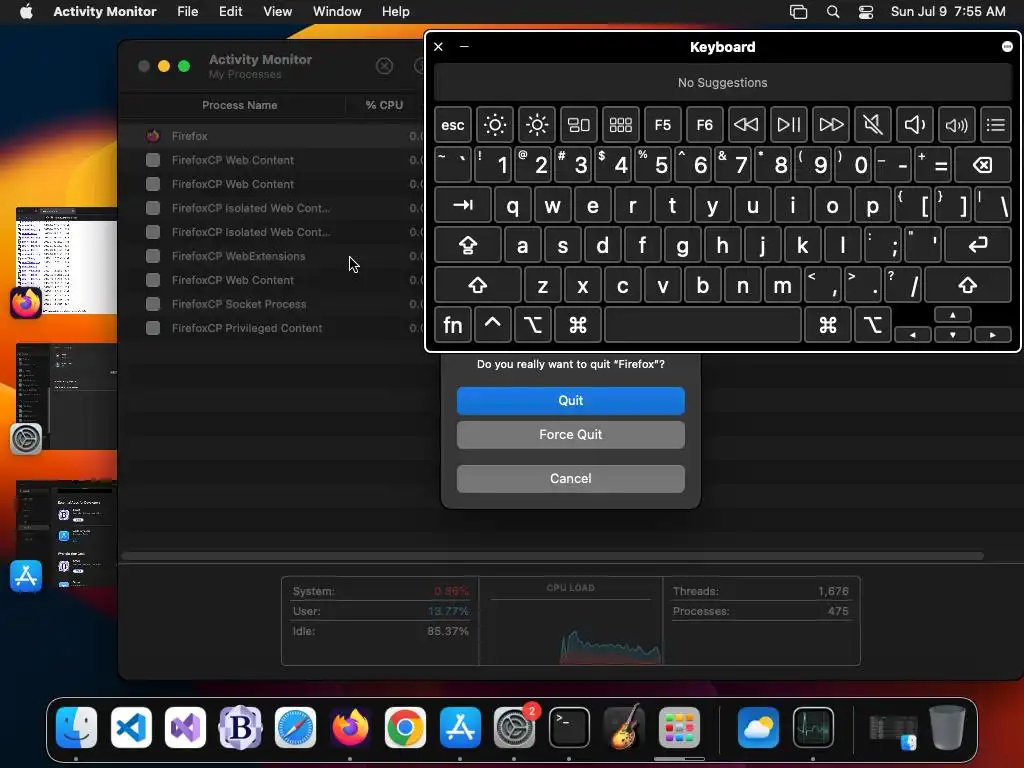
Task: Open the Edit menu
Action: (x=230, y=11)
